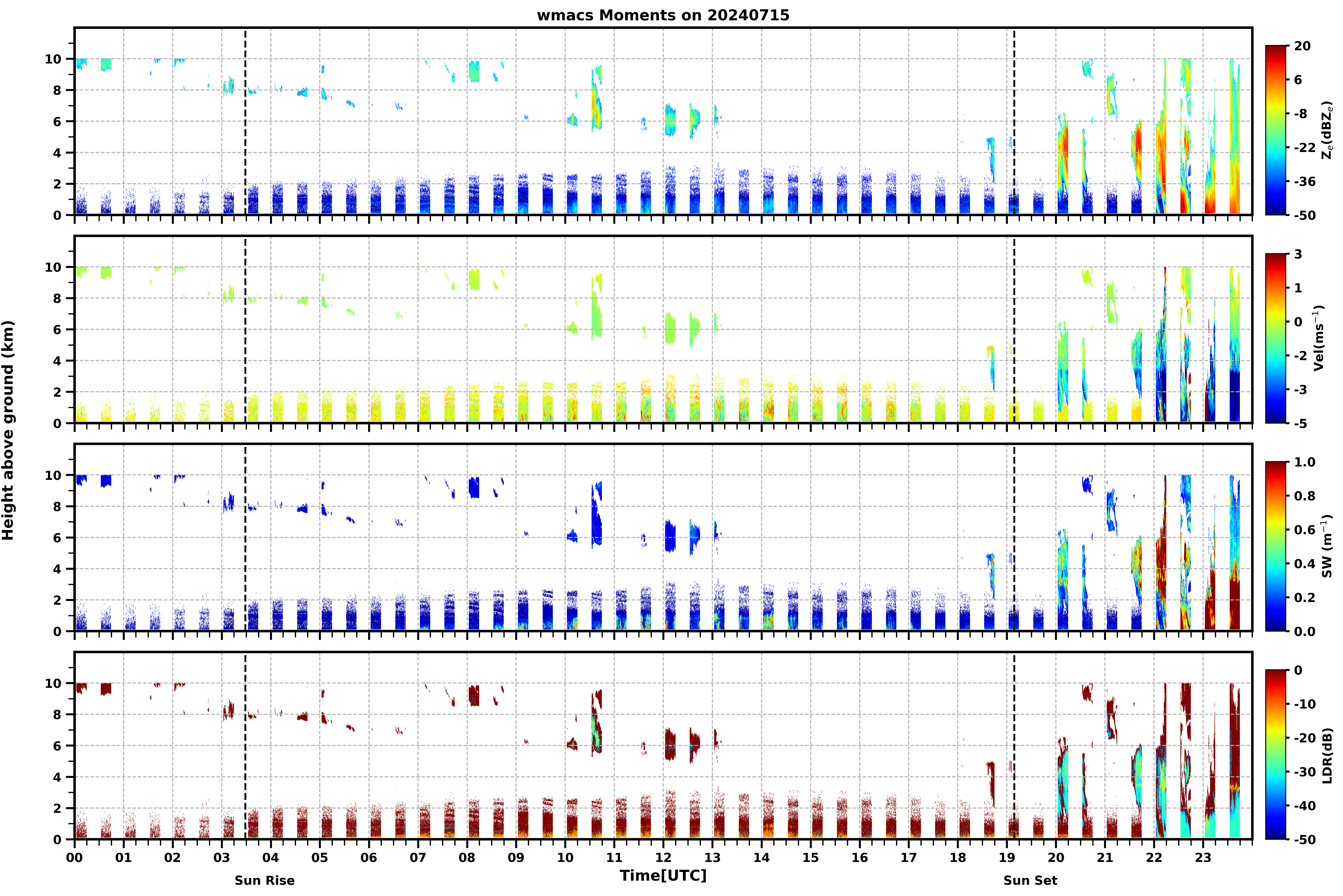The width and height of the screenshot is (1343, 896).
Task: Click the Sun Rise label
Action: pyautogui.click(x=265, y=881)
